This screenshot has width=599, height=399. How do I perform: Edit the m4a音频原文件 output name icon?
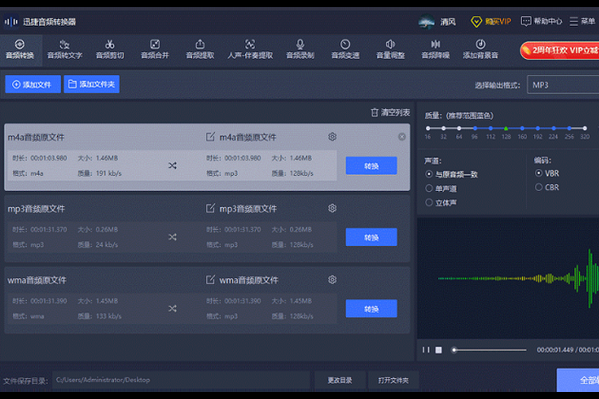click(210, 136)
